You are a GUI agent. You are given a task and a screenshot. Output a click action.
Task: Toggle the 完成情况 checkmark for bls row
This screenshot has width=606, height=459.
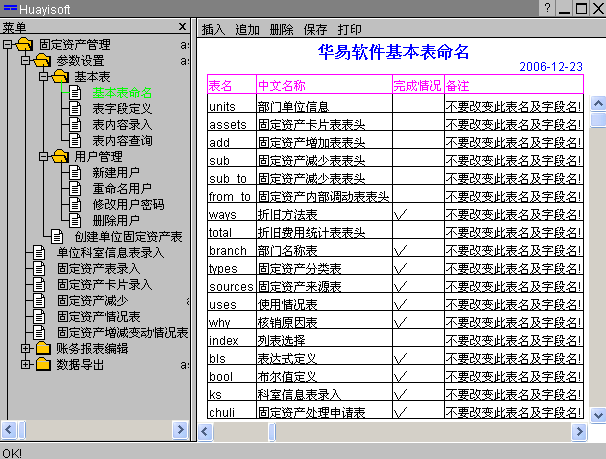(400, 358)
